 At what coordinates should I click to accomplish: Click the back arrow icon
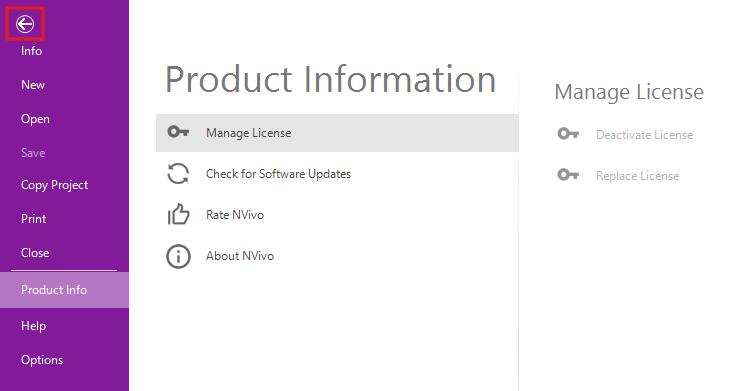[x=25, y=24]
